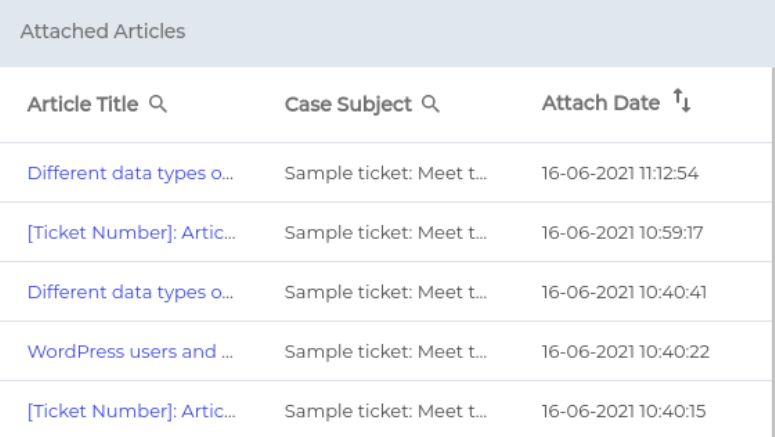Viewport: 775px width, 437px height.
Task: Click the Attached Articles panel heading
Action: (x=103, y=32)
